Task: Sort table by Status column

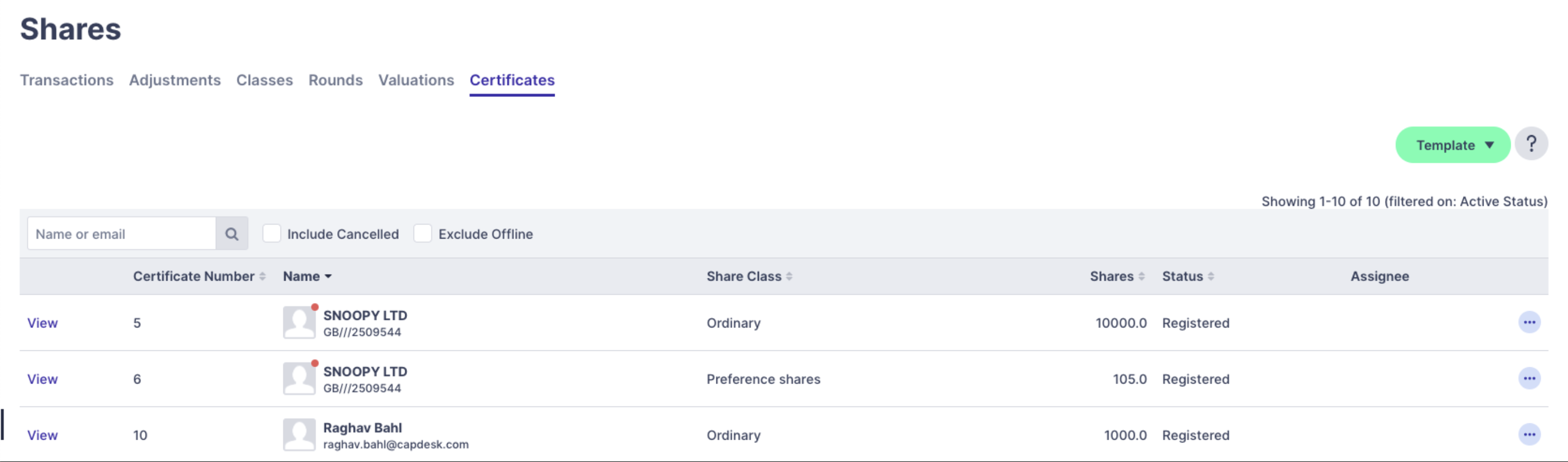Action: click(x=1188, y=276)
